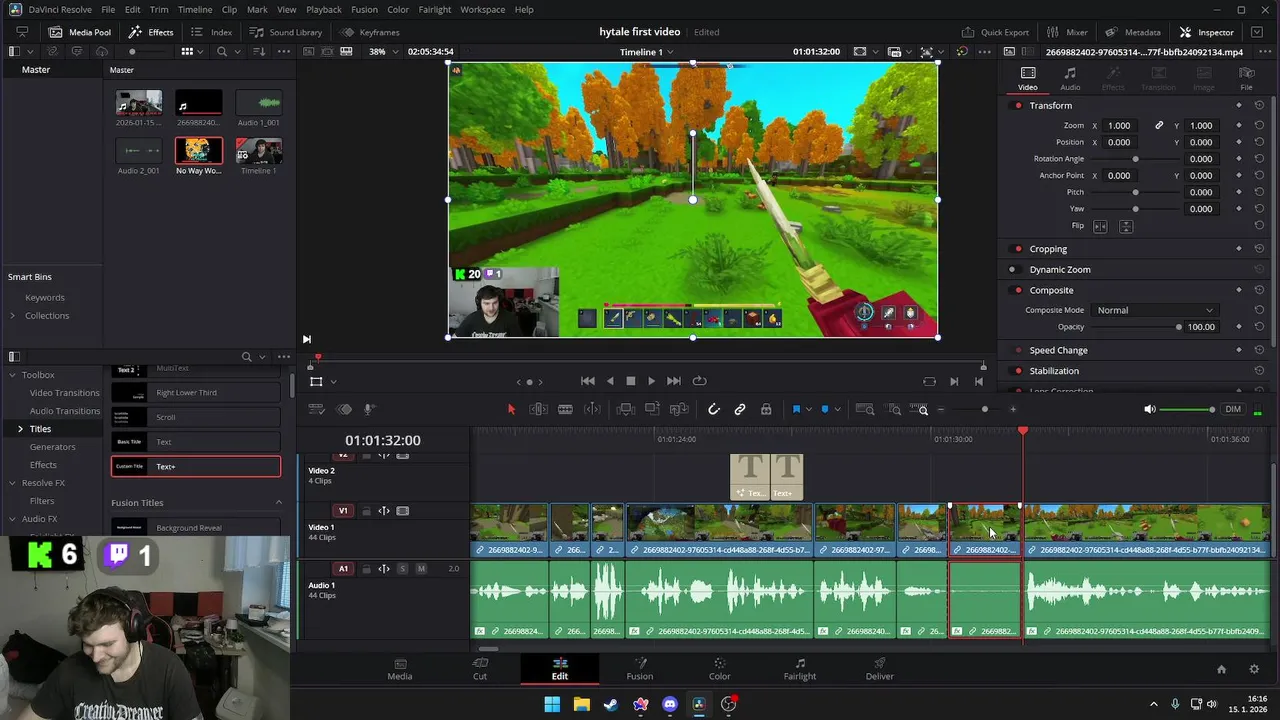Click the DIM audio button
The width and height of the screenshot is (1280, 720).
click(x=1233, y=409)
